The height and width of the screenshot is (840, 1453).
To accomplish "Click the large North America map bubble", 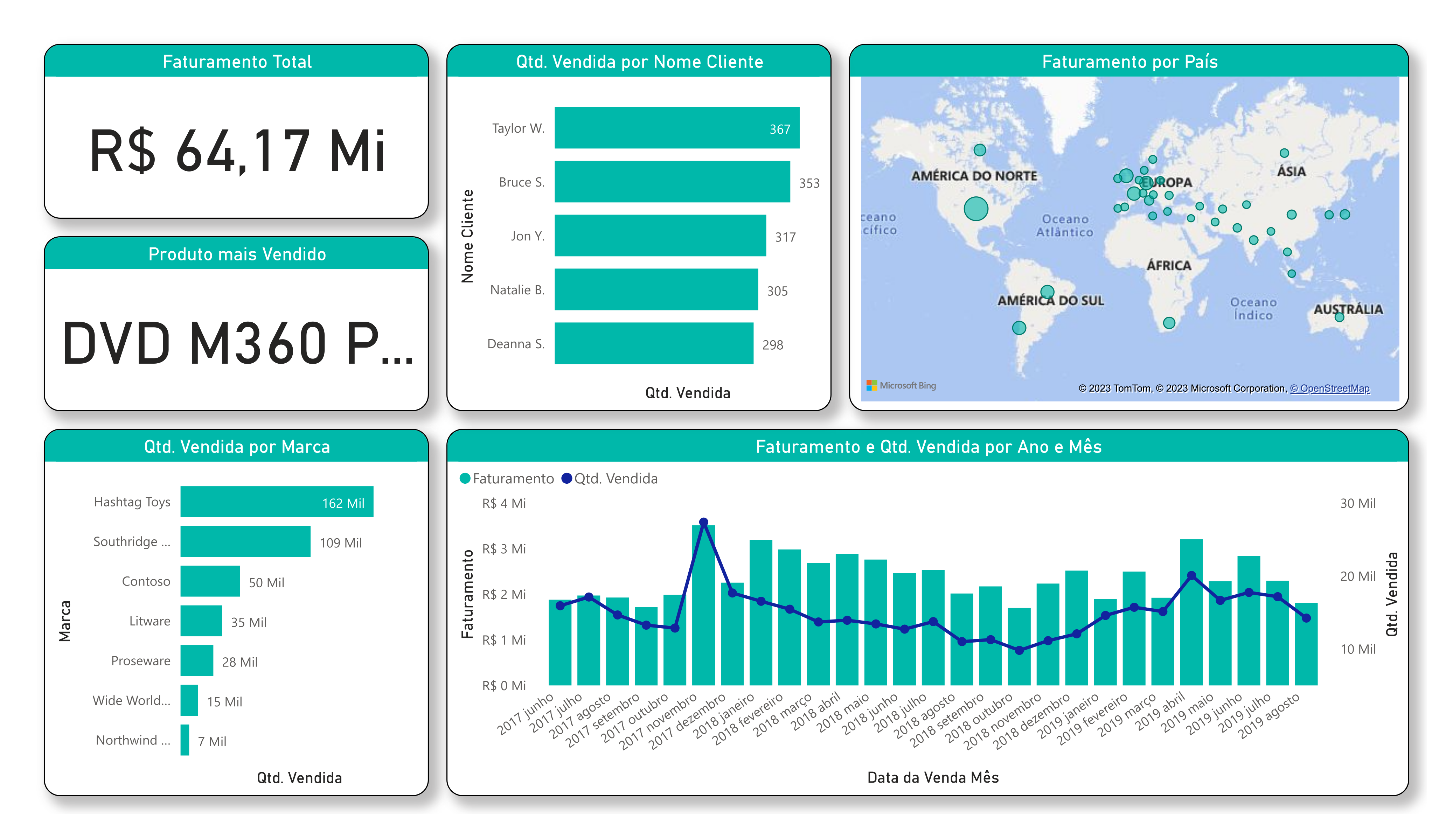I will (x=975, y=209).
